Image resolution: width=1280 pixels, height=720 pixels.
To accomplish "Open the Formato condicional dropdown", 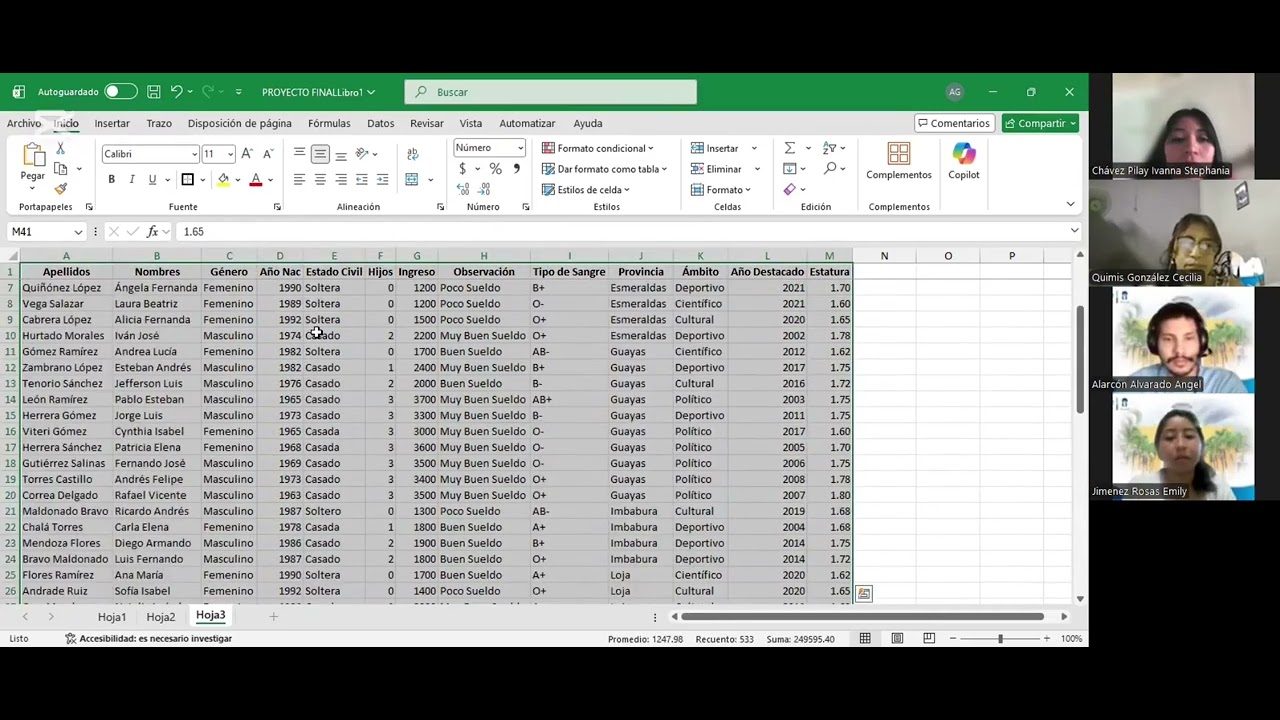I will point(598,148).
